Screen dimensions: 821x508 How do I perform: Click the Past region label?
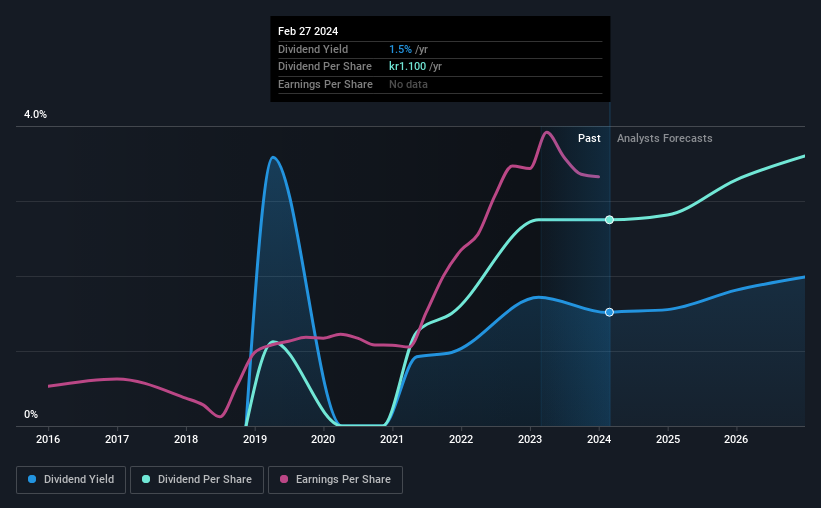tap(589, 138)
